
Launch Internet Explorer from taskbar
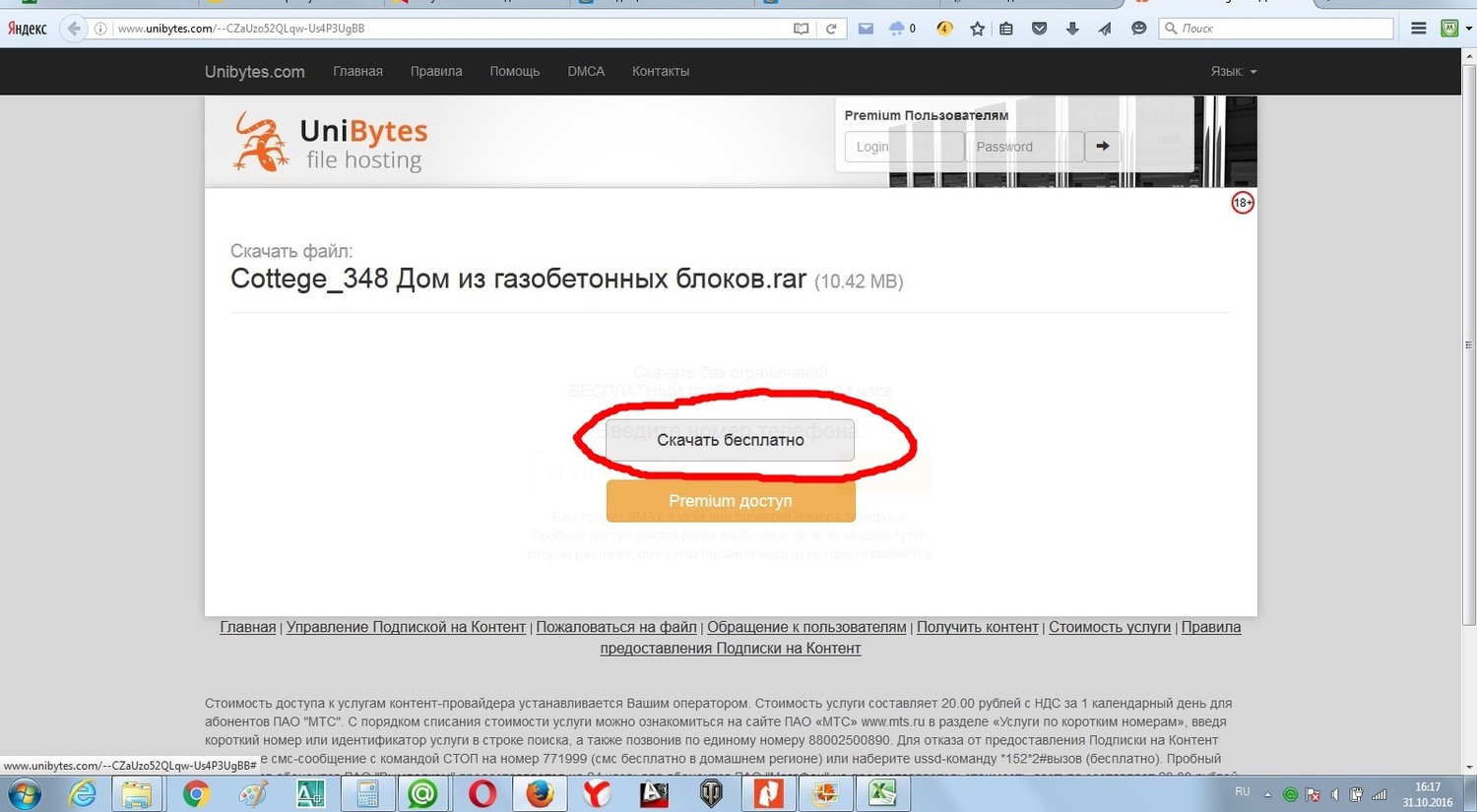[81, 793]
